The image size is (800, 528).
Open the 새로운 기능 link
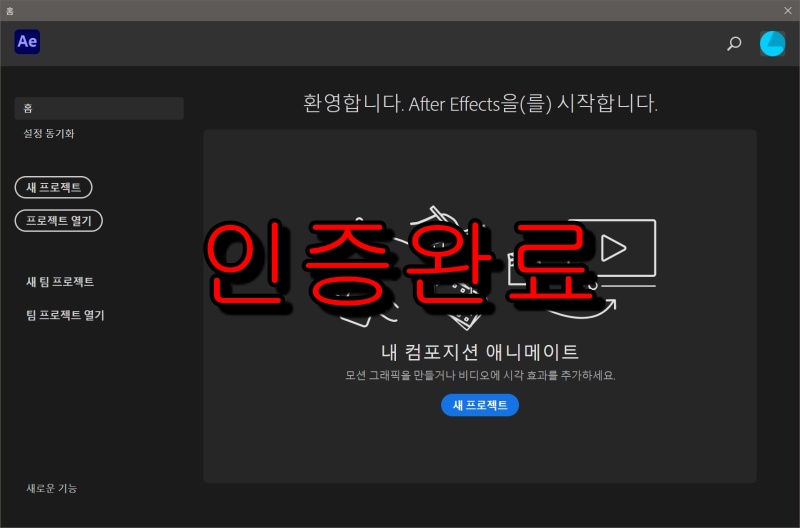(52, 488)
